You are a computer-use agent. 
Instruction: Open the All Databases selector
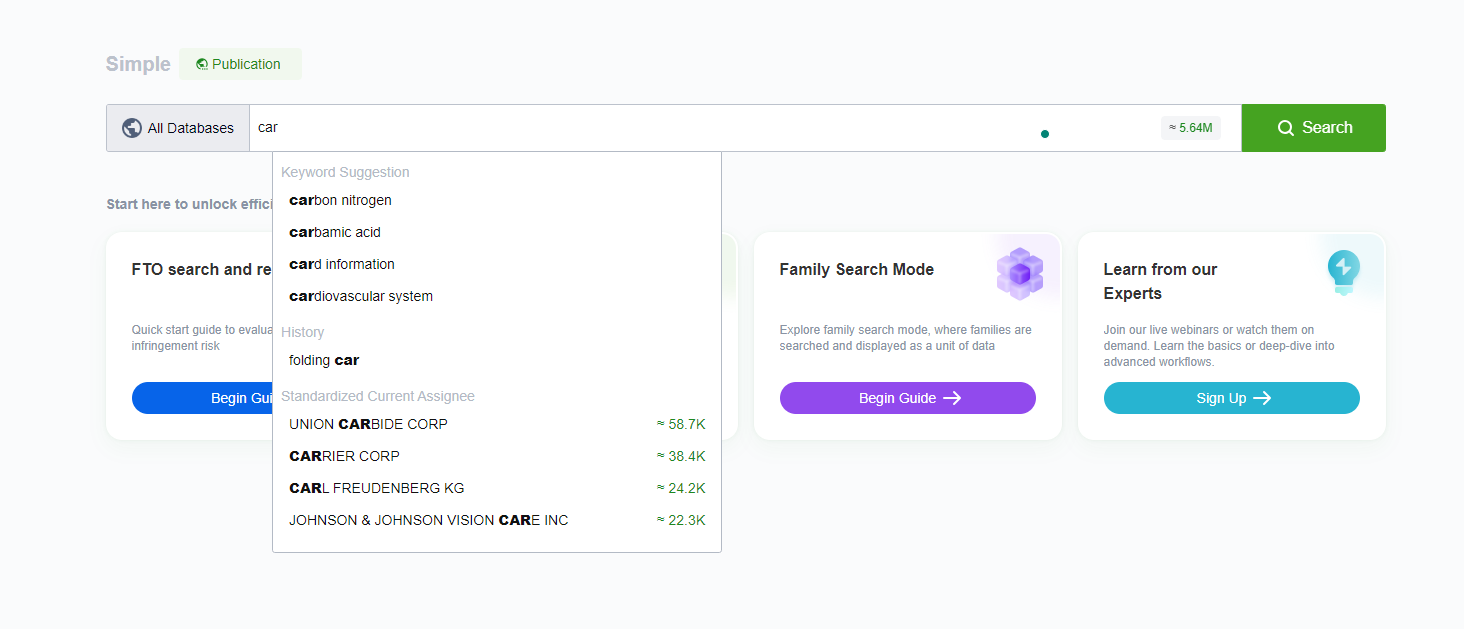point(178,128)
